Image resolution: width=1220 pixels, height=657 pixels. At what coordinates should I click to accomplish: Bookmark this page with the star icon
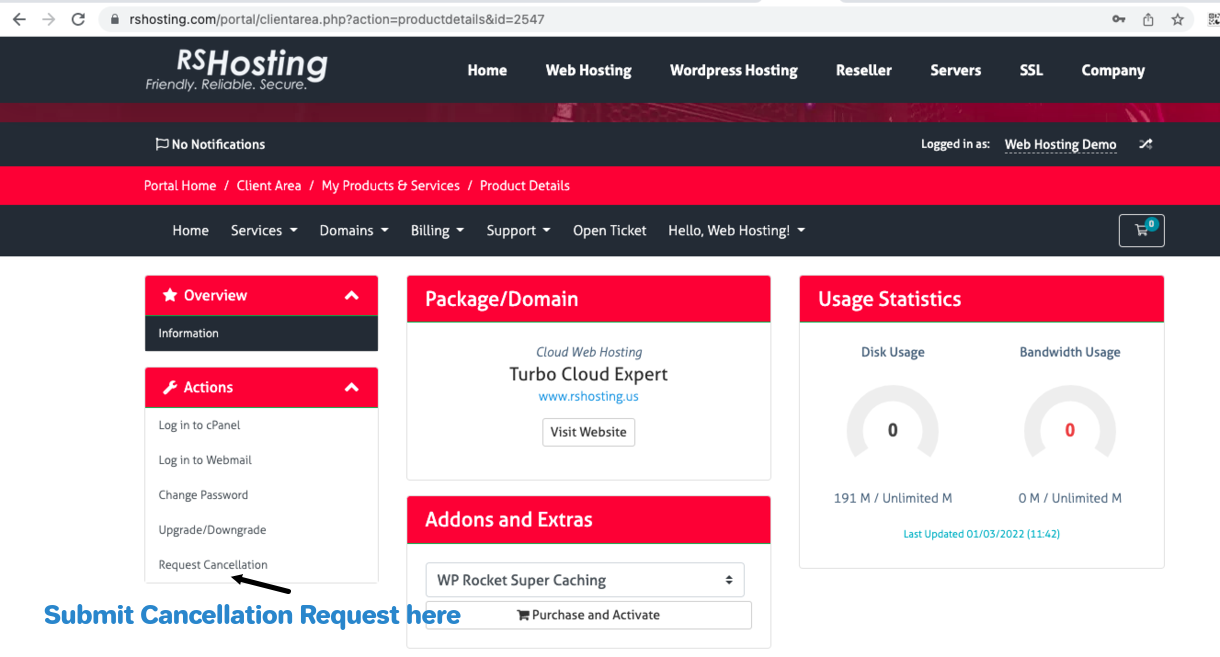[x=1177, y=19]
